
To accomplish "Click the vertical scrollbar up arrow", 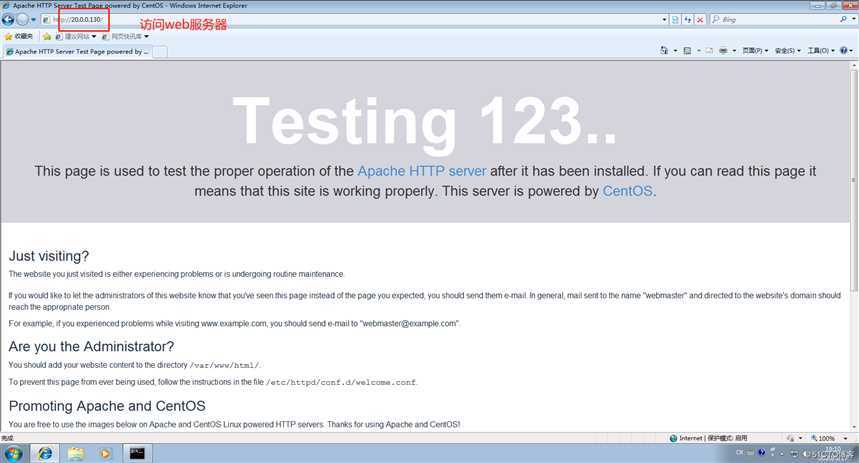I will (854, 66).
